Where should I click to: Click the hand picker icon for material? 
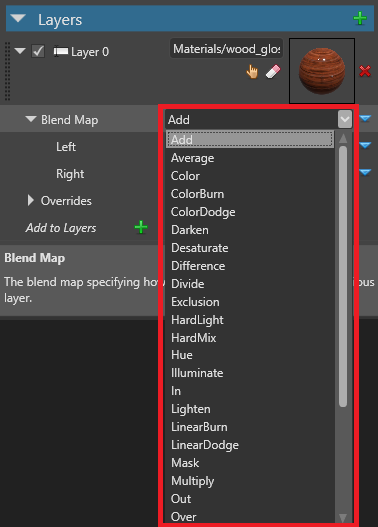pyautogui.click(x=252, y=72)
